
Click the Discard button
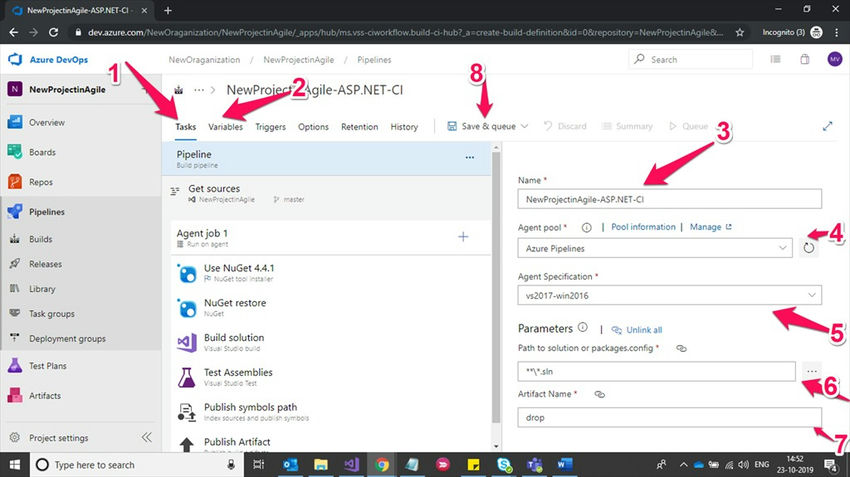tap(565, 126)
